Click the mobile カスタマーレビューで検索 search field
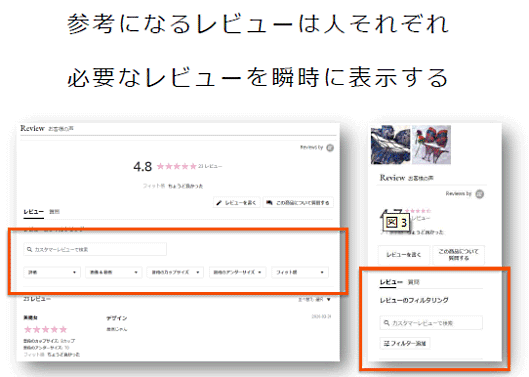This screenshot has width=529, height=377. [x=431, y=323]
